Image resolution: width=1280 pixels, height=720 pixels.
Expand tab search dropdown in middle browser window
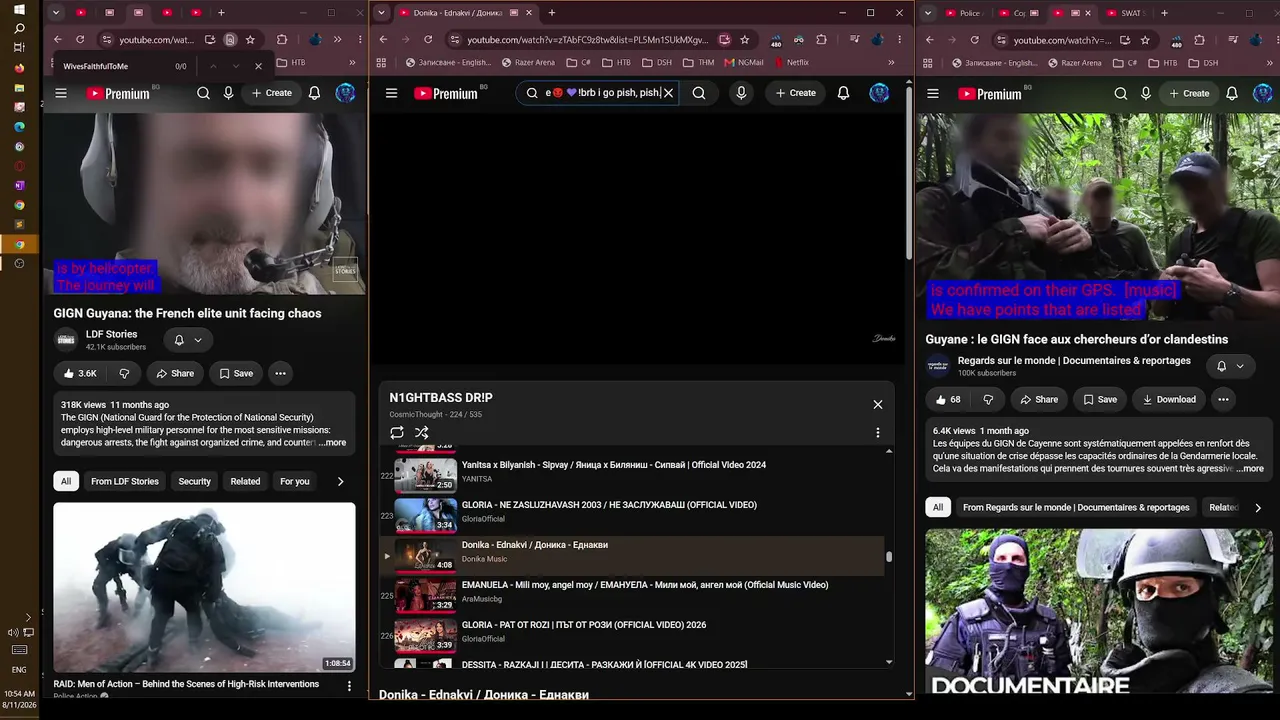pyautogui.click(x=381, y=13)
